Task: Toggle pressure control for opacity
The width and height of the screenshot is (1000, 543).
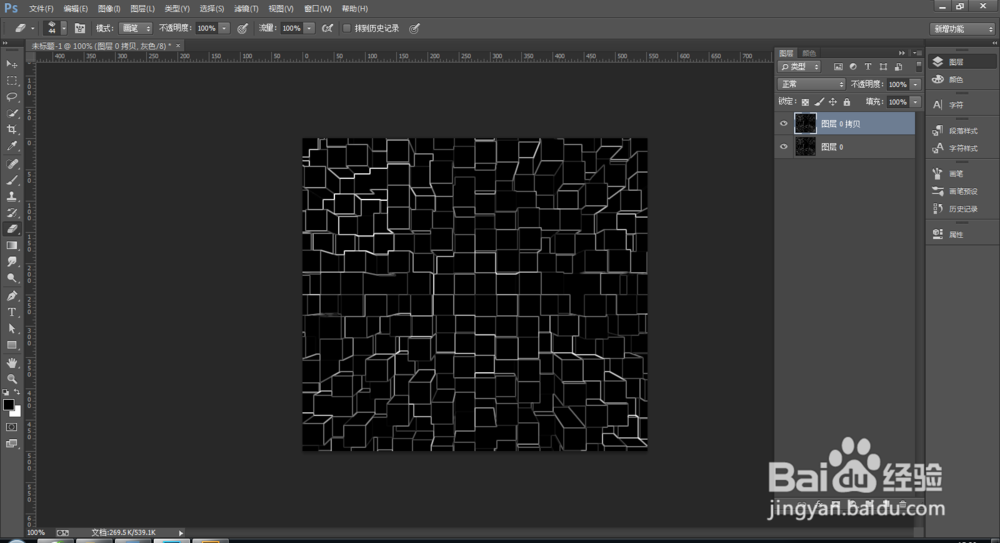Action: pos(242,28)
